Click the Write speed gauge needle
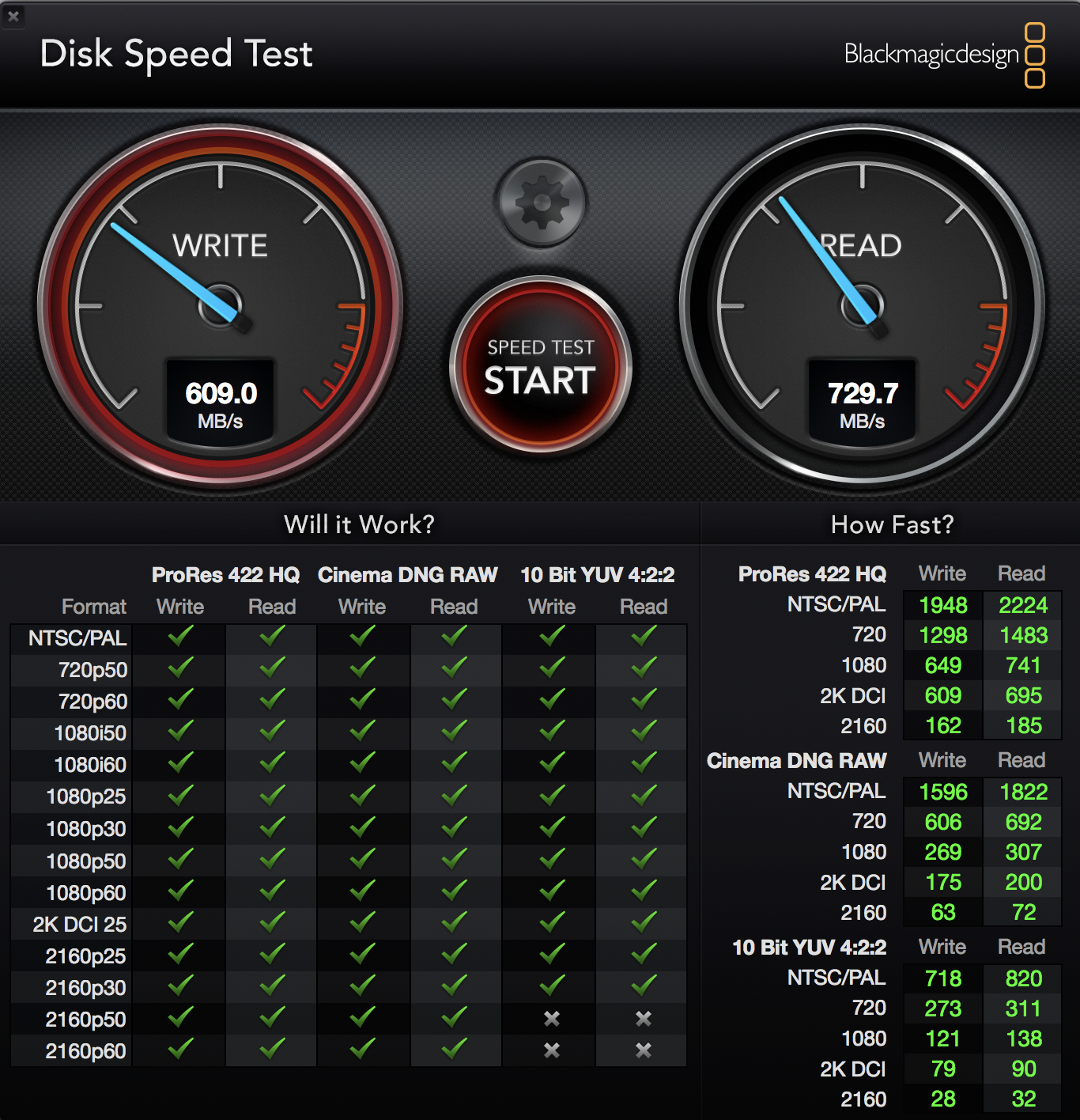The height and width of the screenshot is (1120, 1080). coord(172,271)
